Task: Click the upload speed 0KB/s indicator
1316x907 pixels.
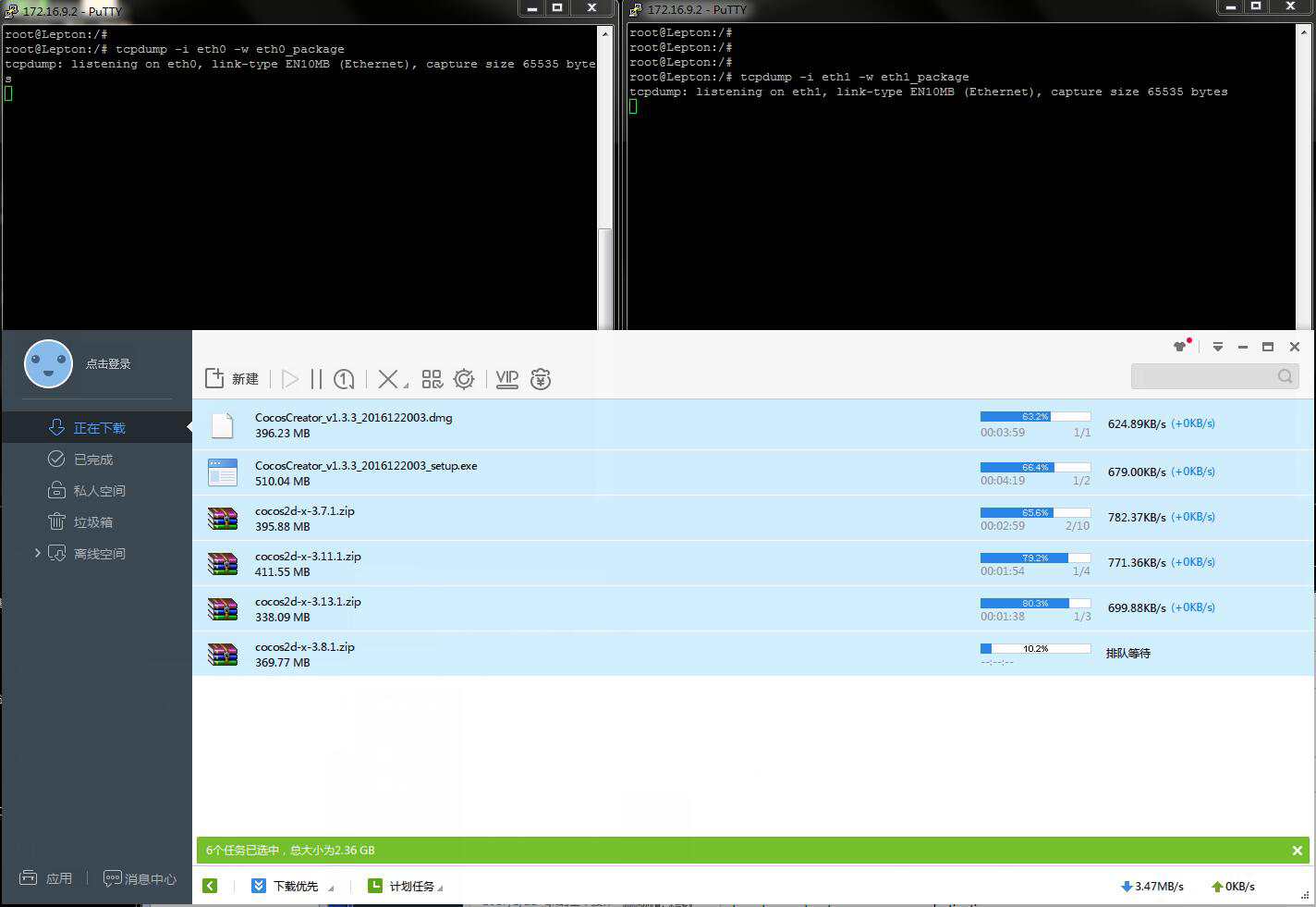Action: 1233,886
